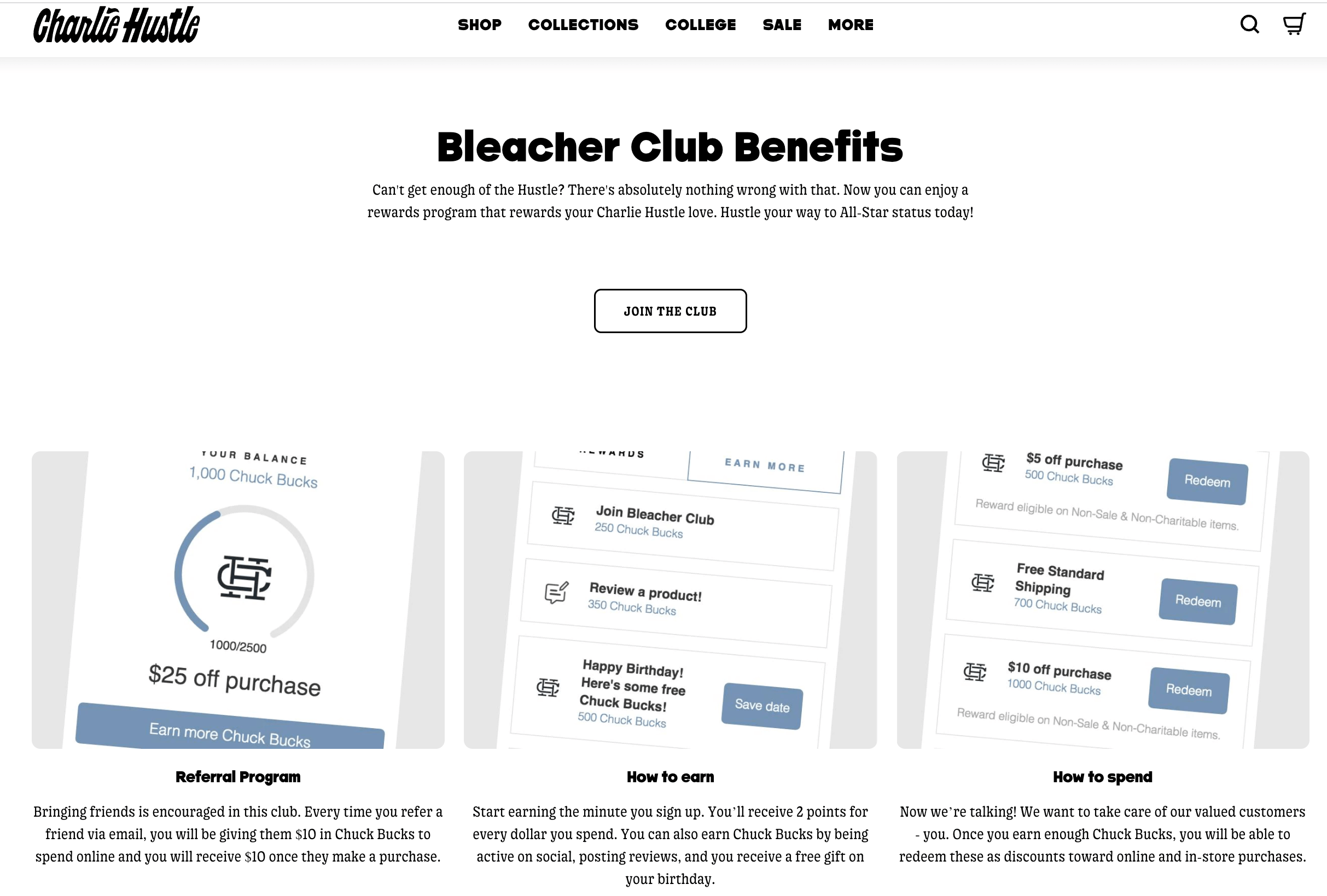
Task: Expand the MORE navigation dropdown
Action: tap(850, 24)
